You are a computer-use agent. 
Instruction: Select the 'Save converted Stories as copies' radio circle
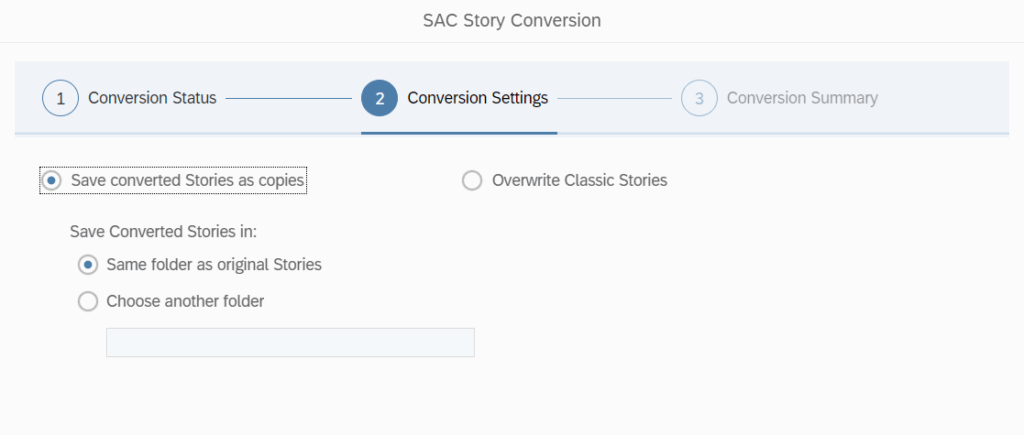pos(52,180)
